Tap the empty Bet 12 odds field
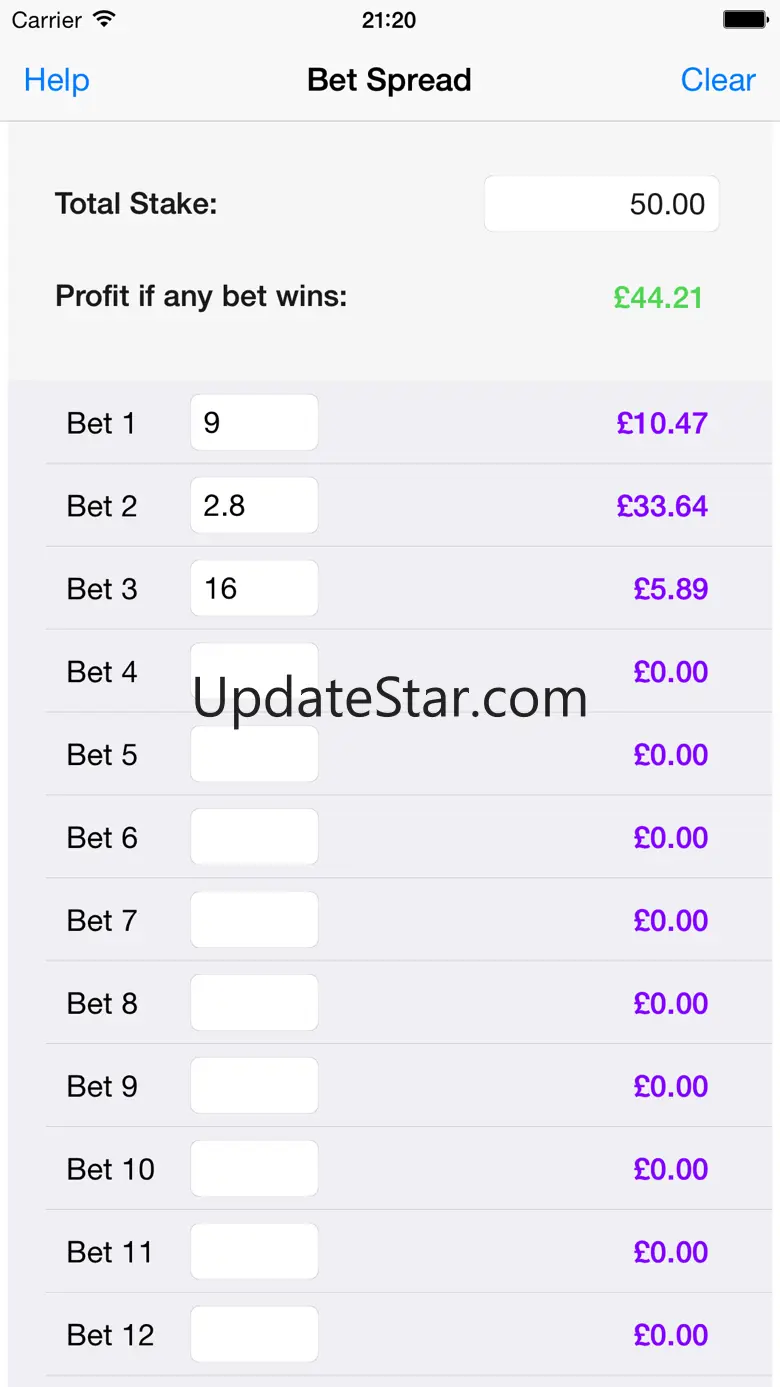Image resolution: width=780 pixels, height=1387 pixels. click(254, 1335)
